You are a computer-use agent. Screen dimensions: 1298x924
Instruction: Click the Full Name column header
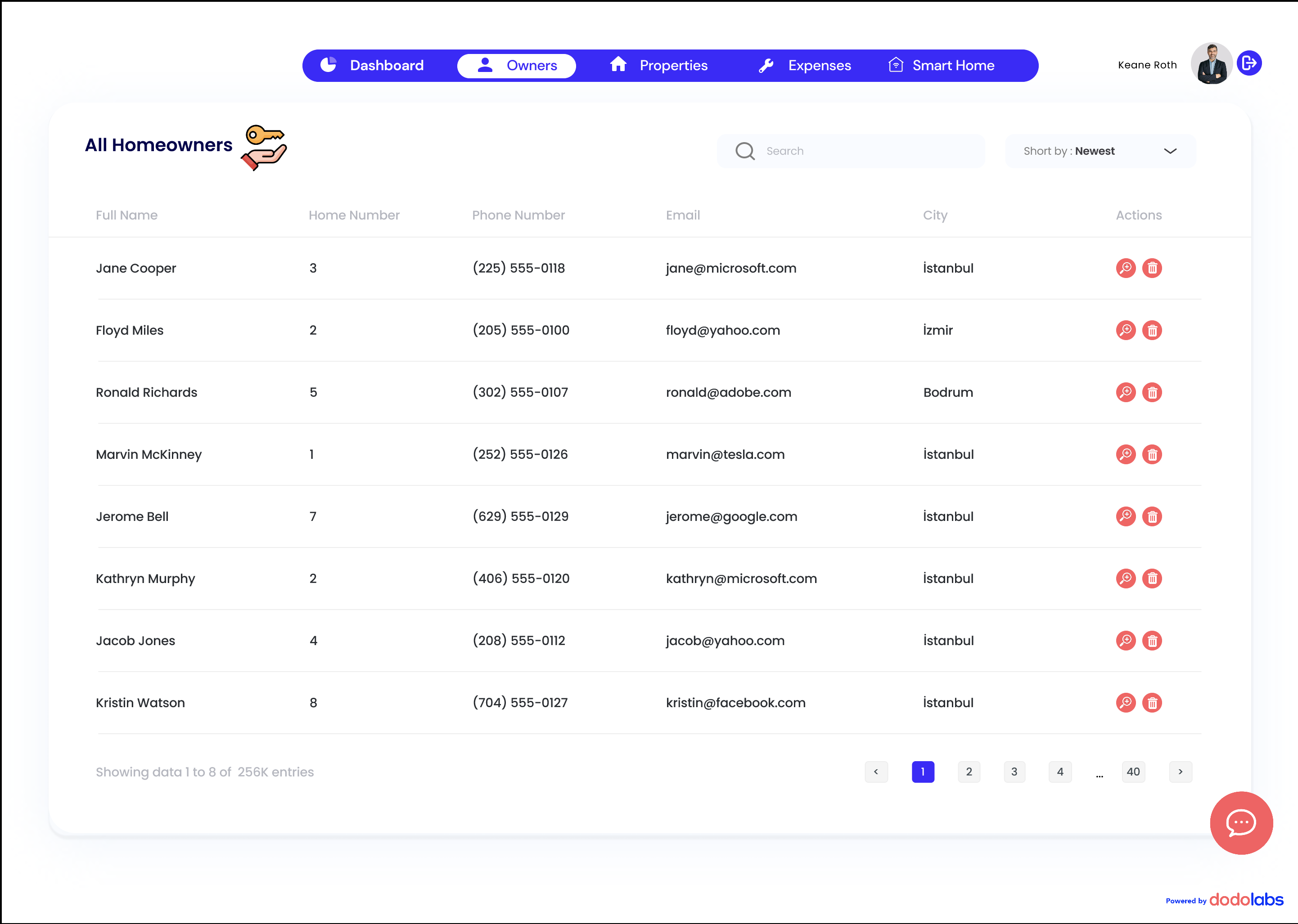(126, 215)
